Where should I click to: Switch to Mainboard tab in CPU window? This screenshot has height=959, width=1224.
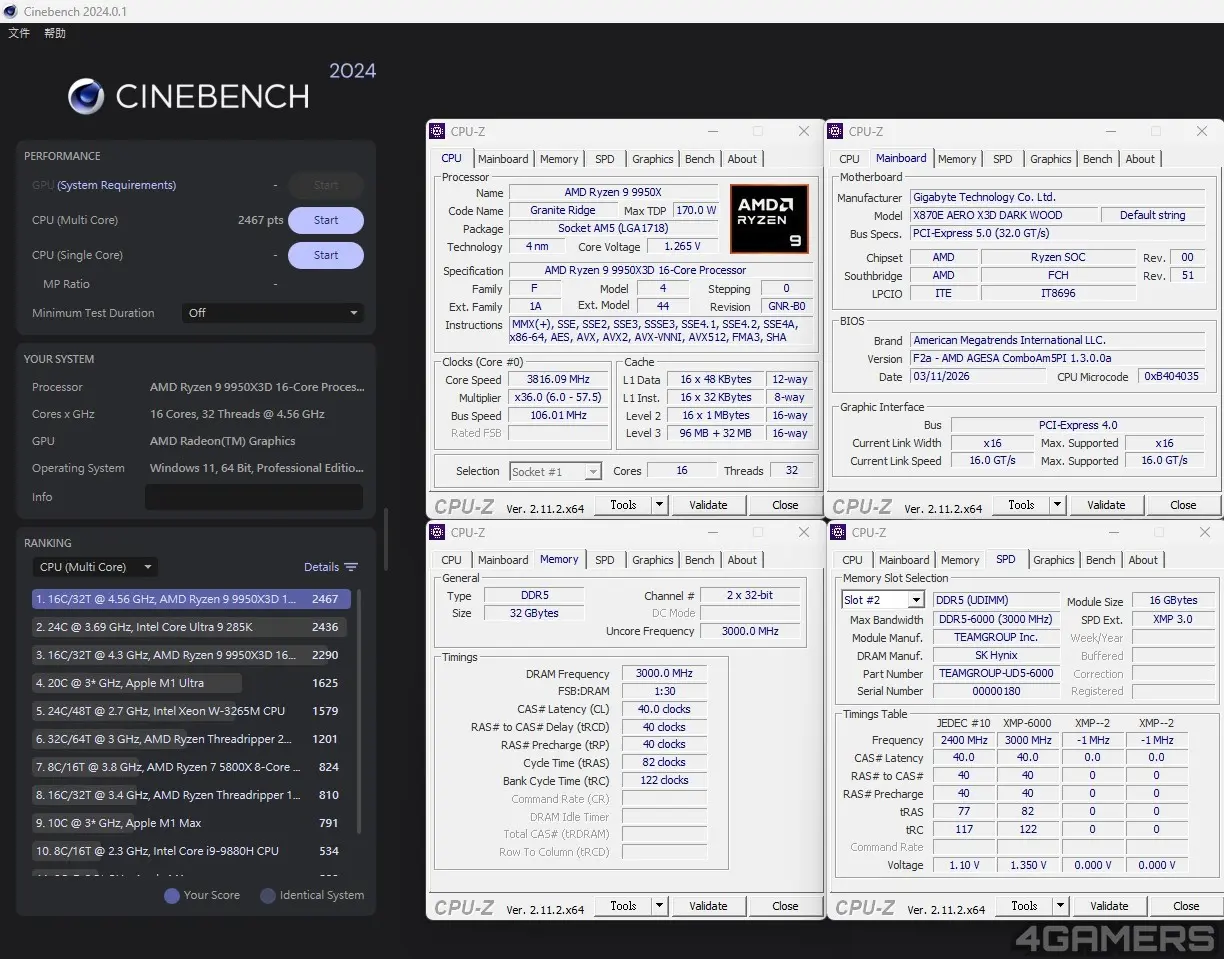503,159
